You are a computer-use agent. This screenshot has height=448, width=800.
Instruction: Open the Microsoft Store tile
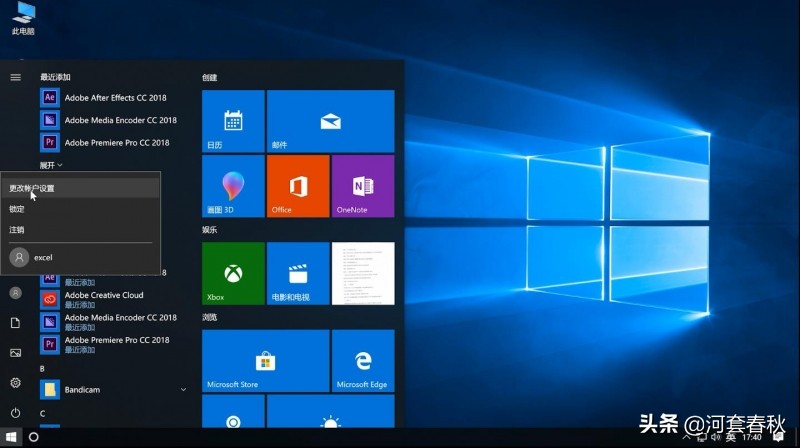click(265, 360)
